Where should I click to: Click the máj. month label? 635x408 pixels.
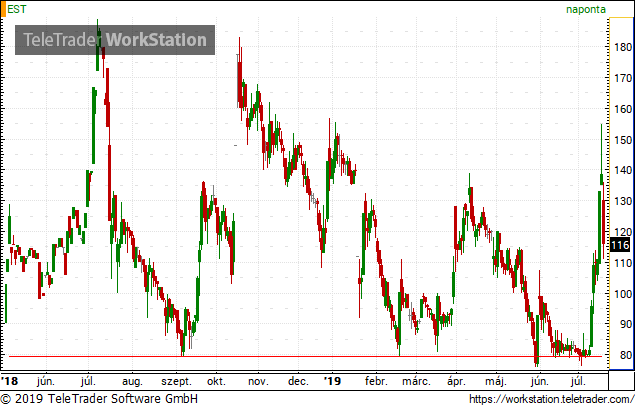[x=496, y=382]
